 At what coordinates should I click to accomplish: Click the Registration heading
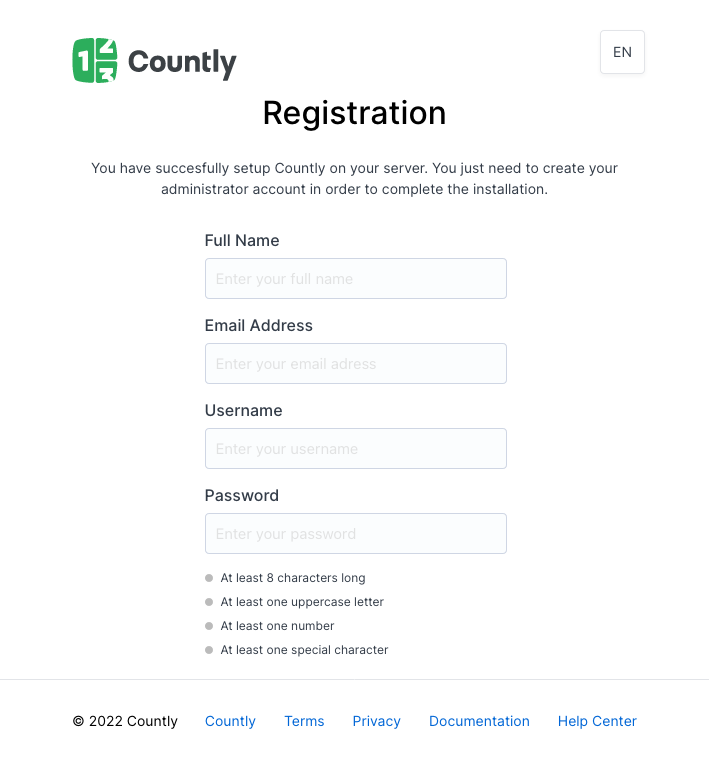click(x=354, y=113)
